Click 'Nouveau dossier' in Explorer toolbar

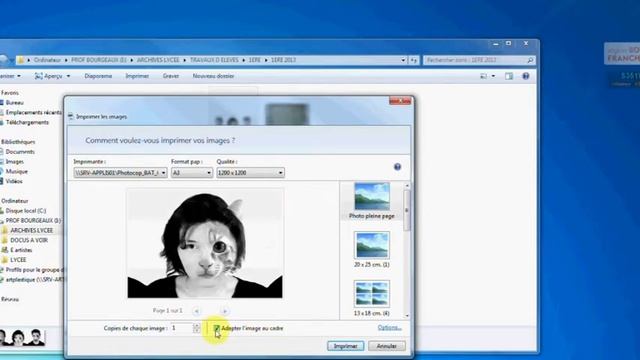point(213,76)
